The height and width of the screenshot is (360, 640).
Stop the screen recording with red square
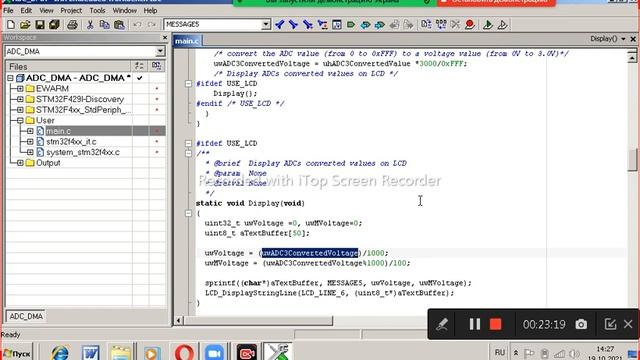click(496, 324)
